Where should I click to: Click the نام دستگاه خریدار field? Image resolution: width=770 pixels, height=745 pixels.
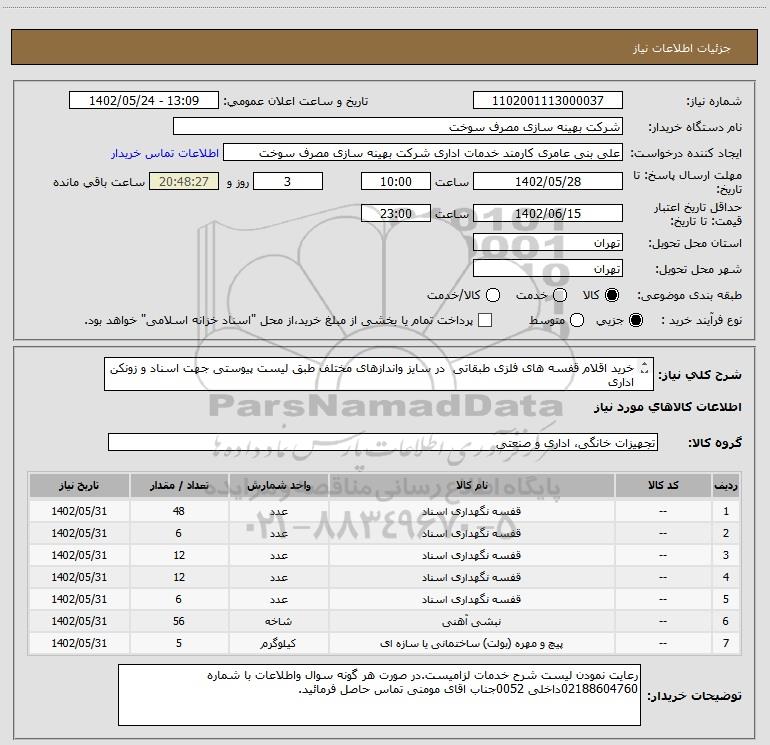[x=398, y=128]
